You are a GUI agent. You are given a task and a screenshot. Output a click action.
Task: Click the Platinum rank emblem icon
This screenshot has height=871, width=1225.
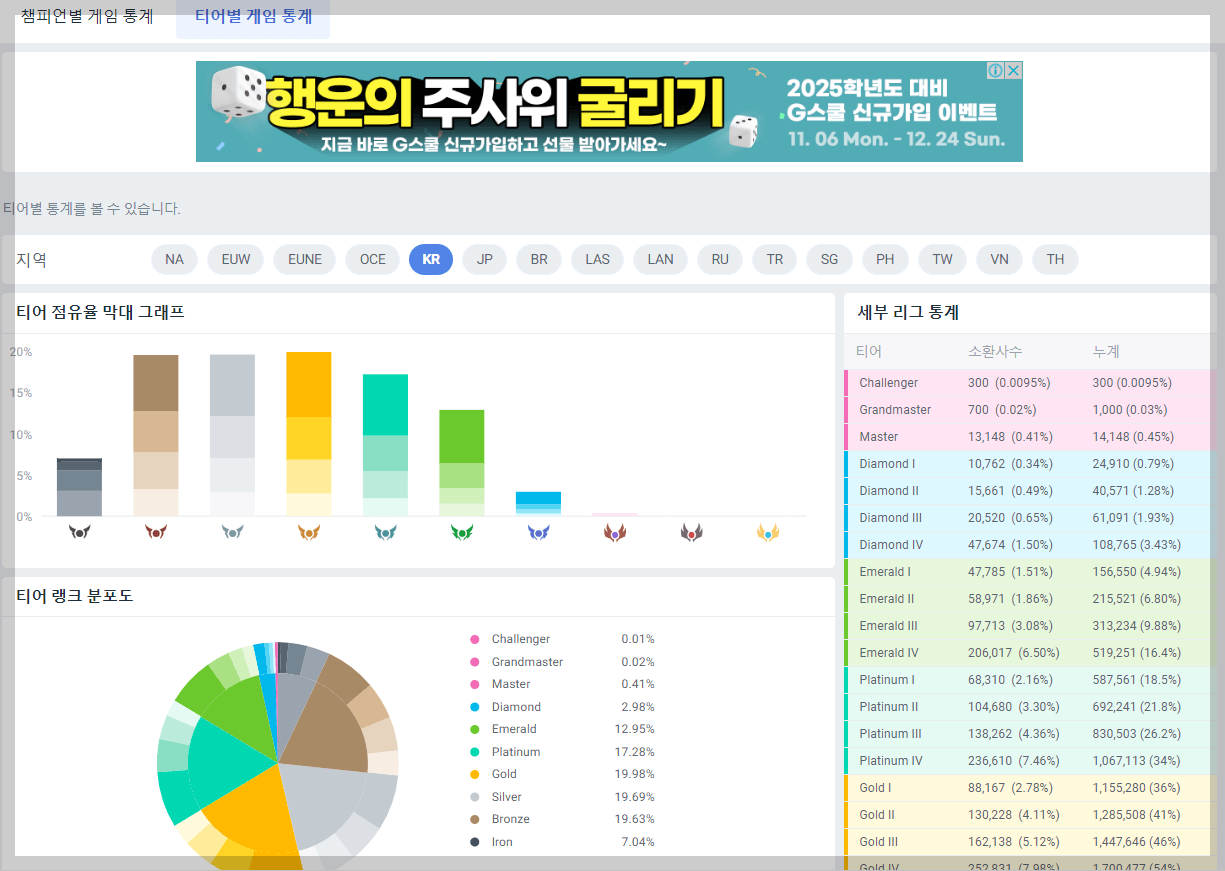coord(385,532)
